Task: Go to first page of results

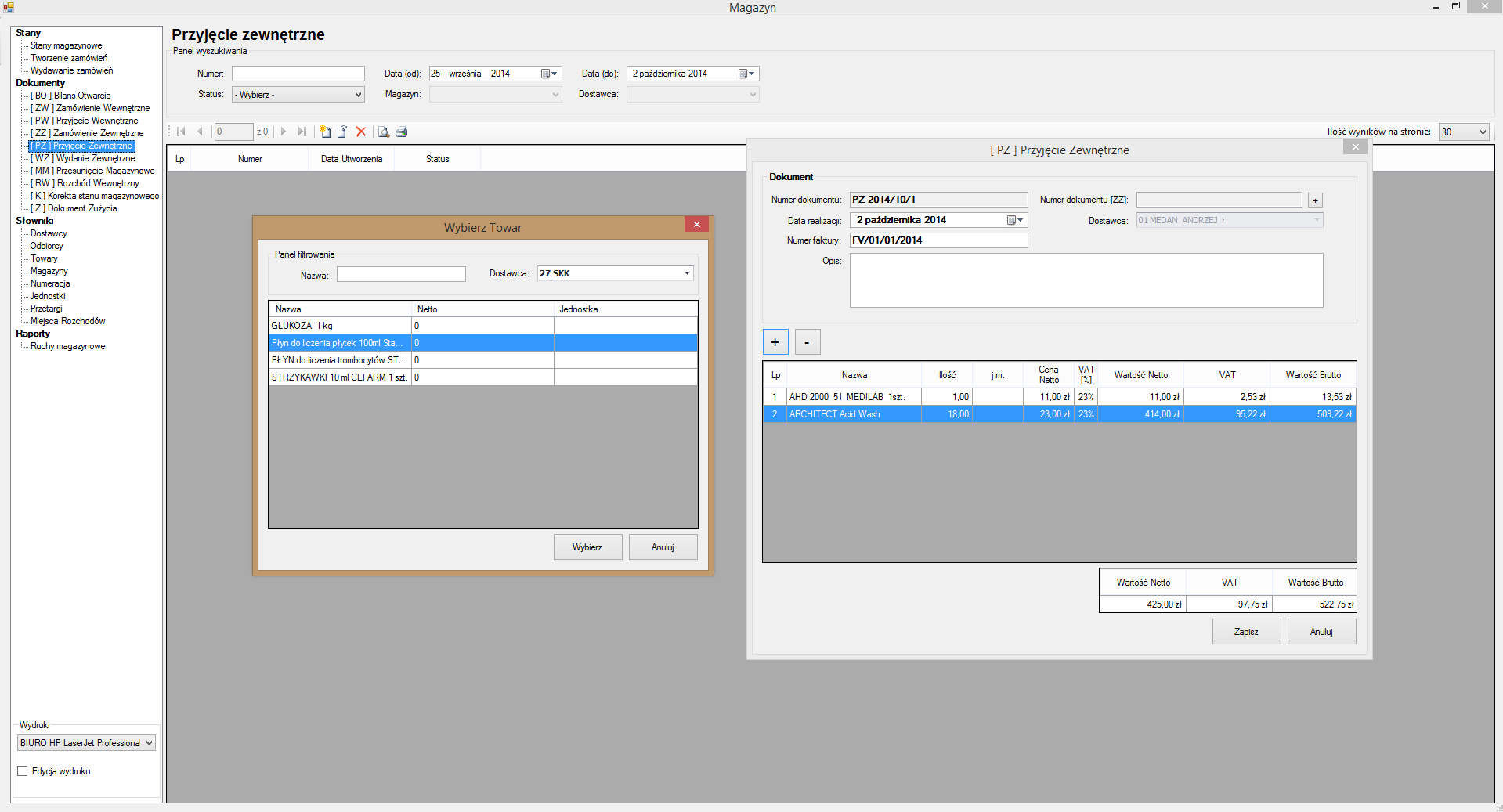Action: click(x=182, y=132)
